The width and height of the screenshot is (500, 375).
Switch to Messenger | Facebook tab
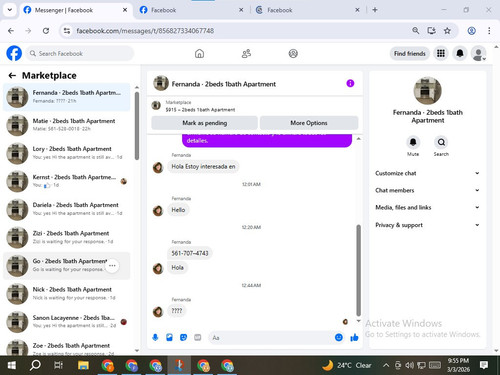(75, 10)
